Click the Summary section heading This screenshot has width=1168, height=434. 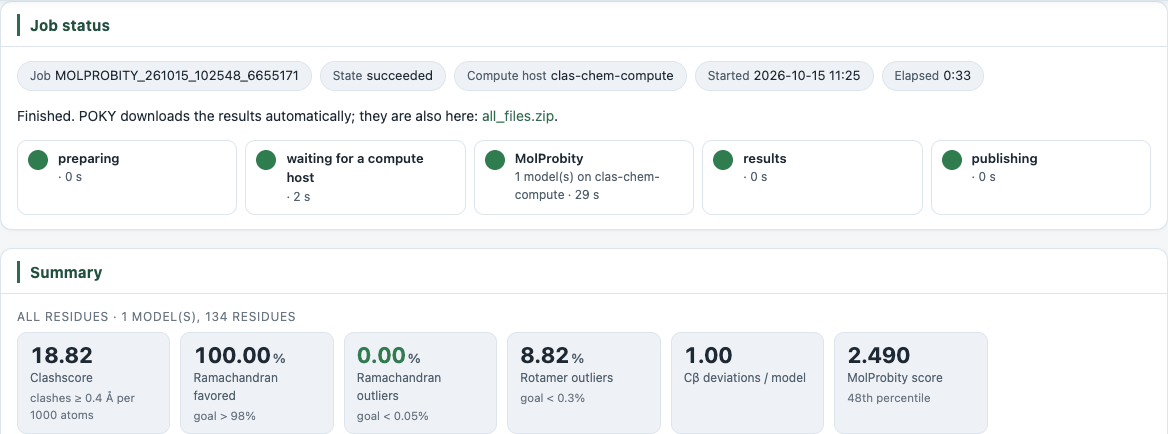[x=66, y=272]
